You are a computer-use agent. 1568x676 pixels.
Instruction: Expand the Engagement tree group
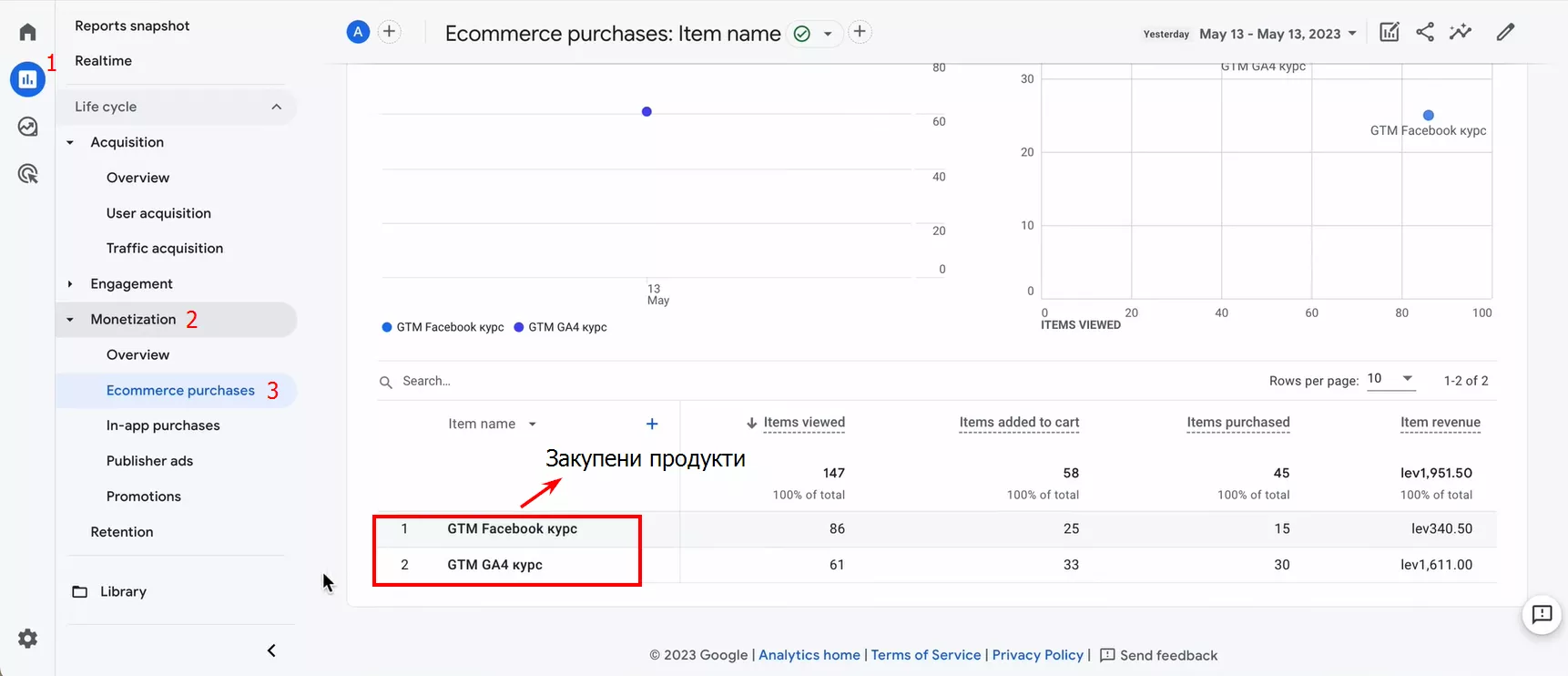point(70,284)
